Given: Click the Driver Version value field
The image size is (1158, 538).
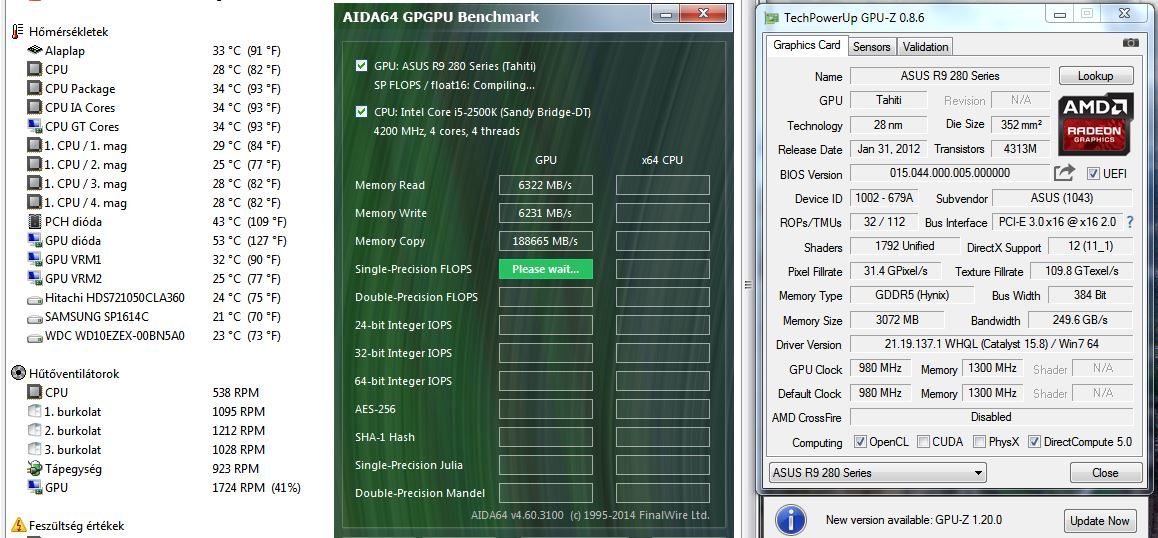Looking at the screenshot, I should point(991,344).
